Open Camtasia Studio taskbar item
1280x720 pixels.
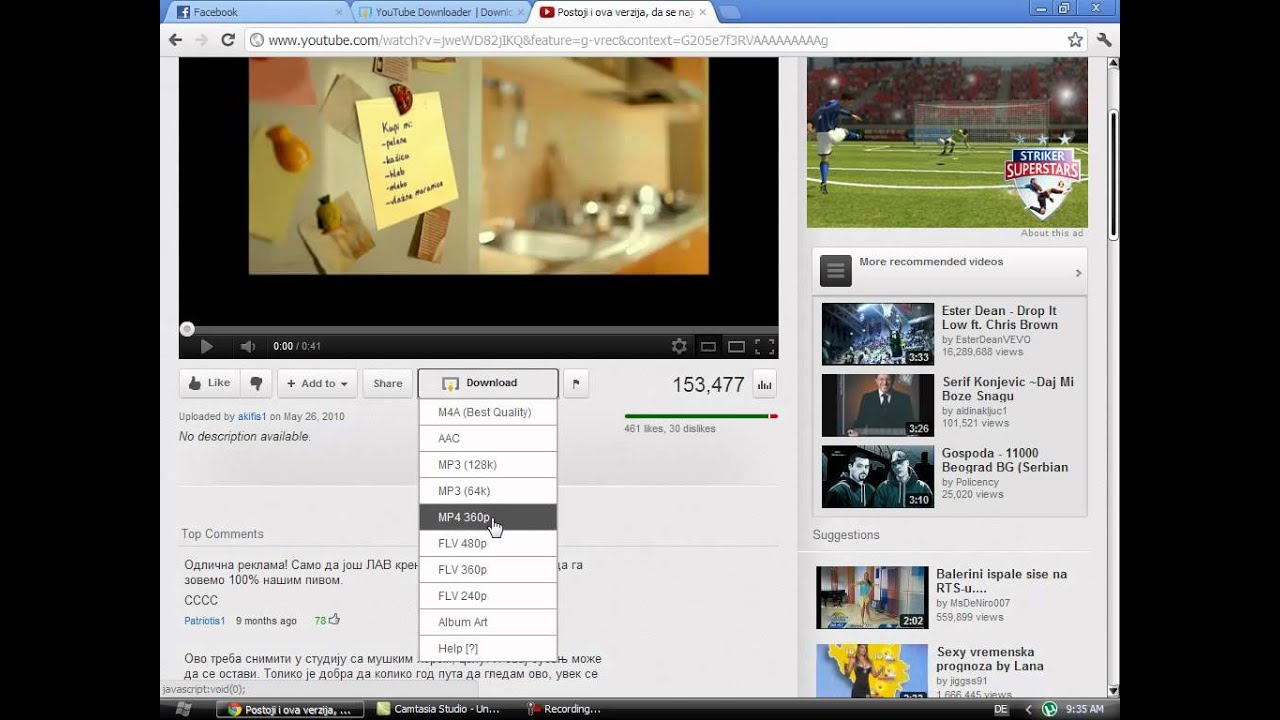click(439, 709)
